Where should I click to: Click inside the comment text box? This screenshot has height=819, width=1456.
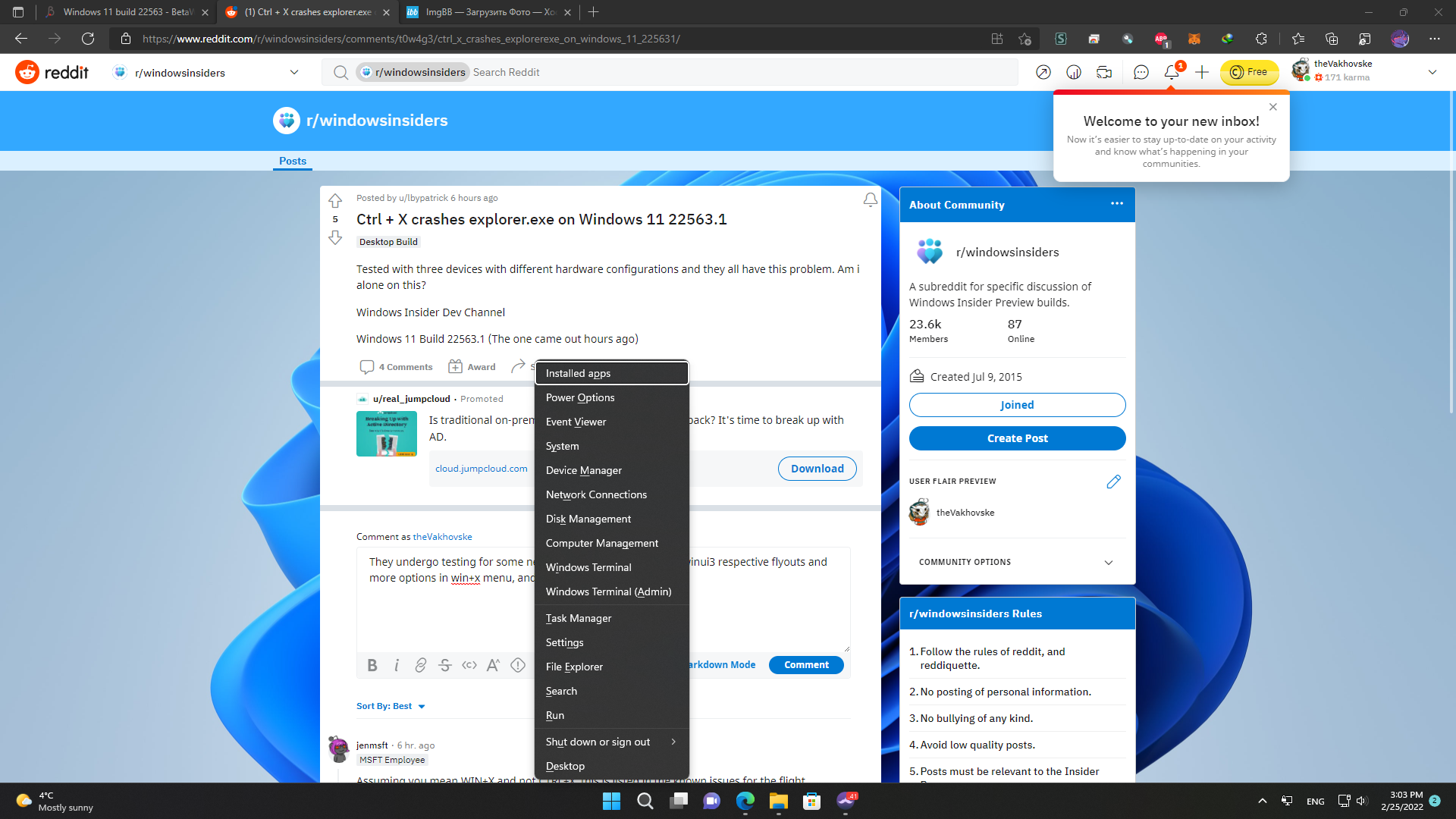pos(603,599)
